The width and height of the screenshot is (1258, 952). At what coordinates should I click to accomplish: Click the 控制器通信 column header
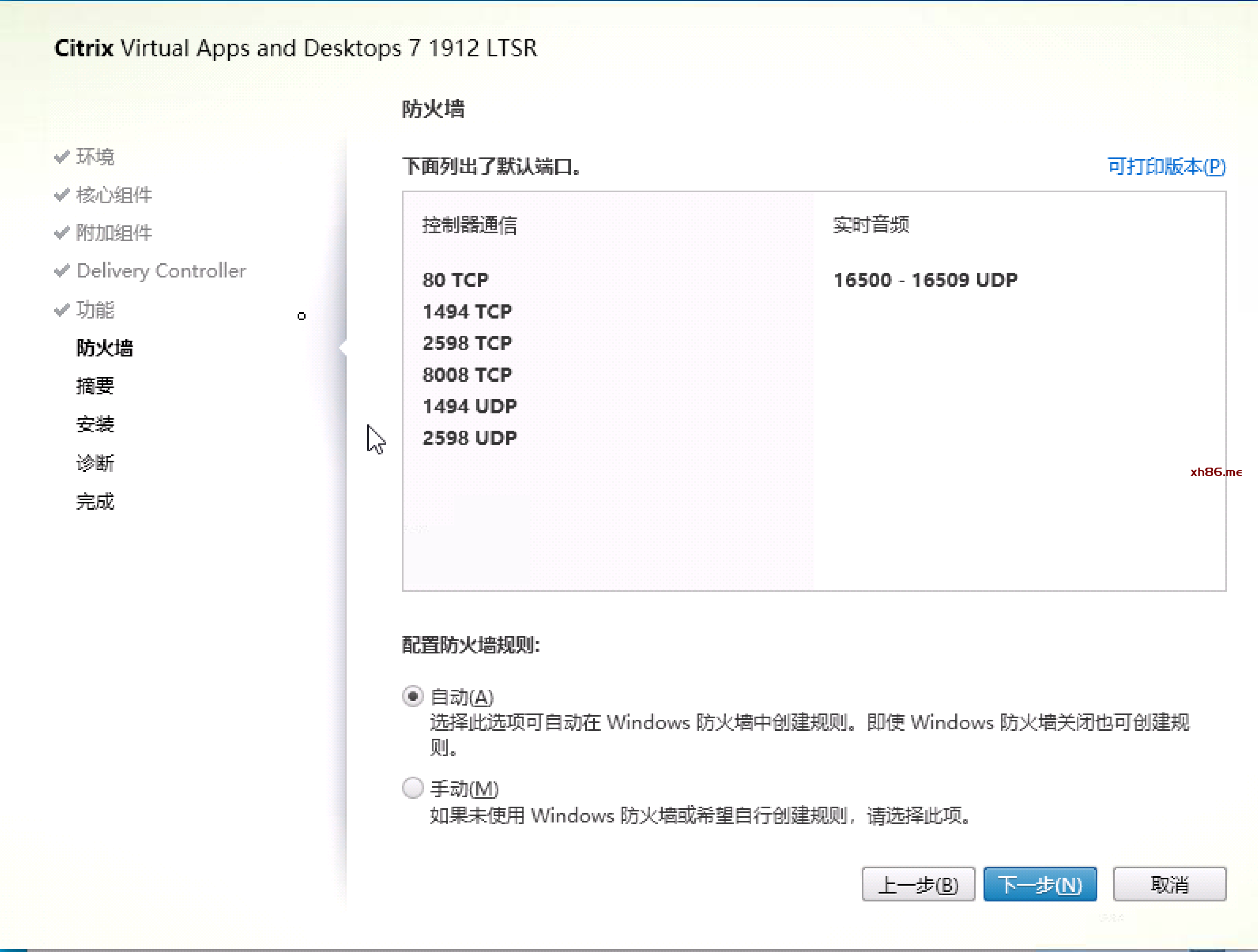point(470,225)
